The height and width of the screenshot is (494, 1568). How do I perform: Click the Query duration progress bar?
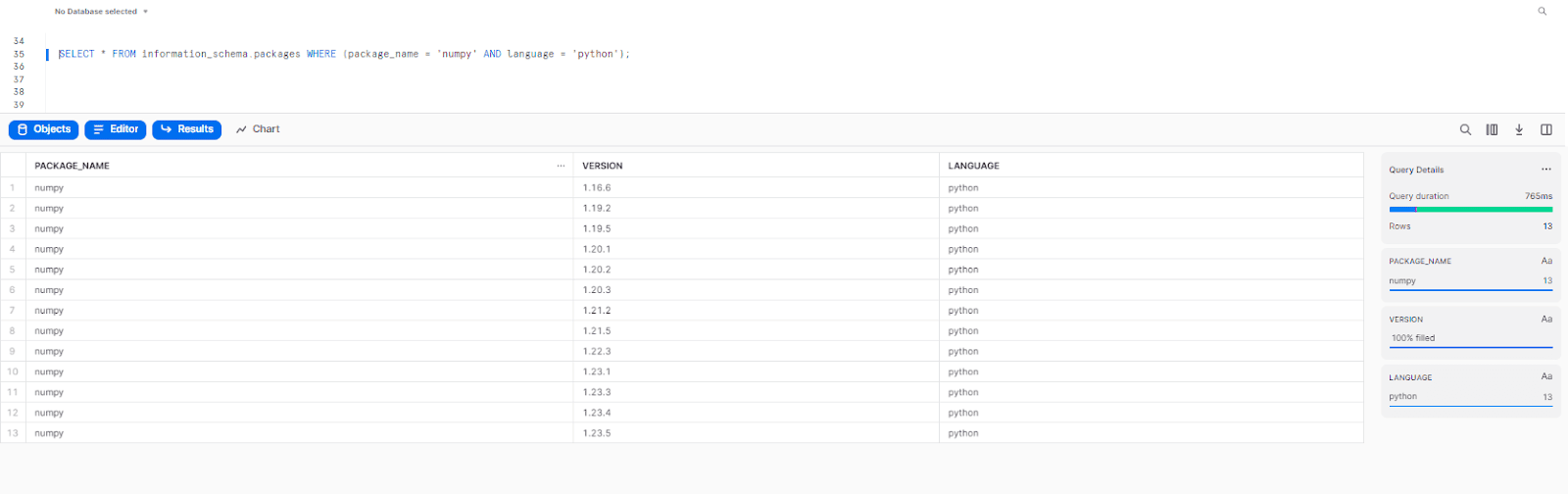tap(1470, 209)
